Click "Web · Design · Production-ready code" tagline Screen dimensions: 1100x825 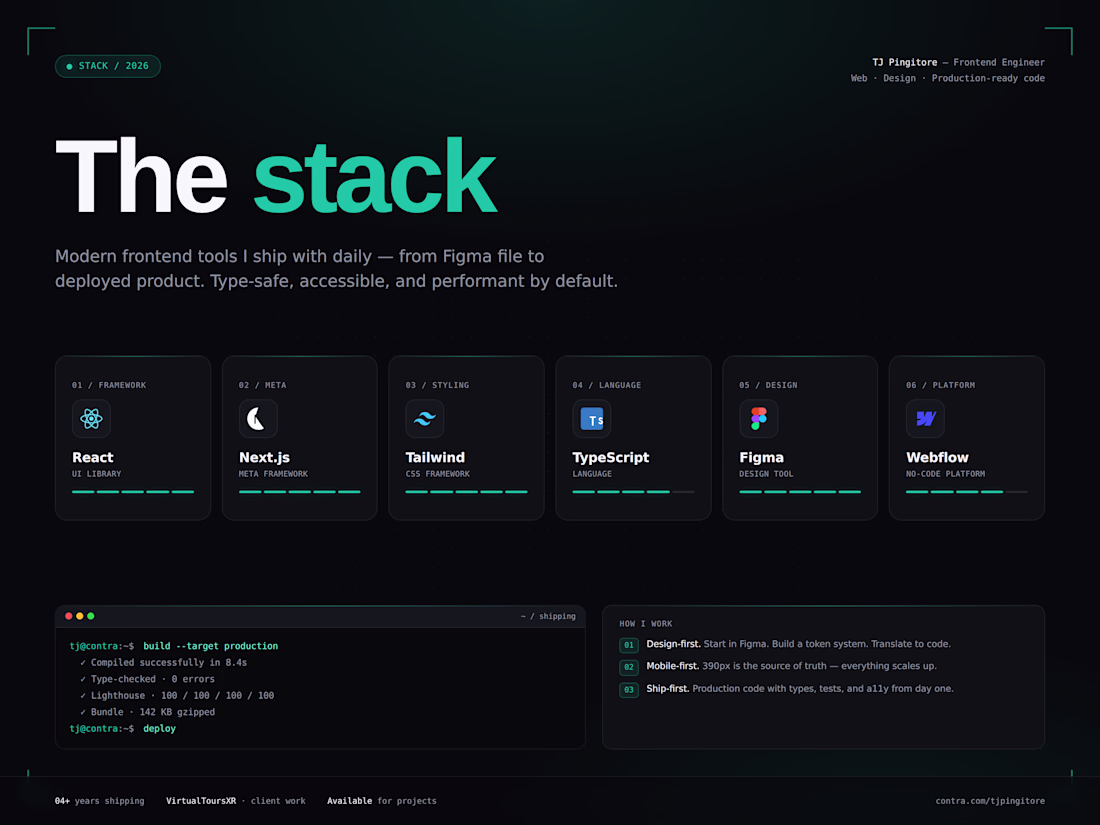point(948,79)
